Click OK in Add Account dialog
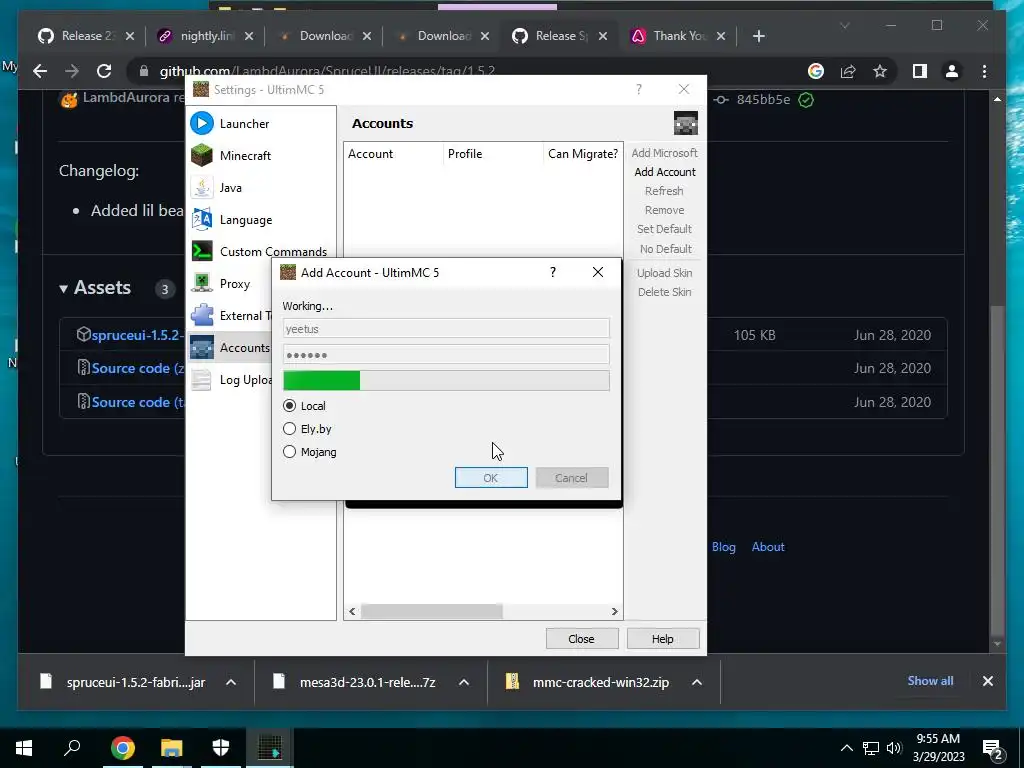This screenshot has width=1024, height=768. click(x=491, y=477)
